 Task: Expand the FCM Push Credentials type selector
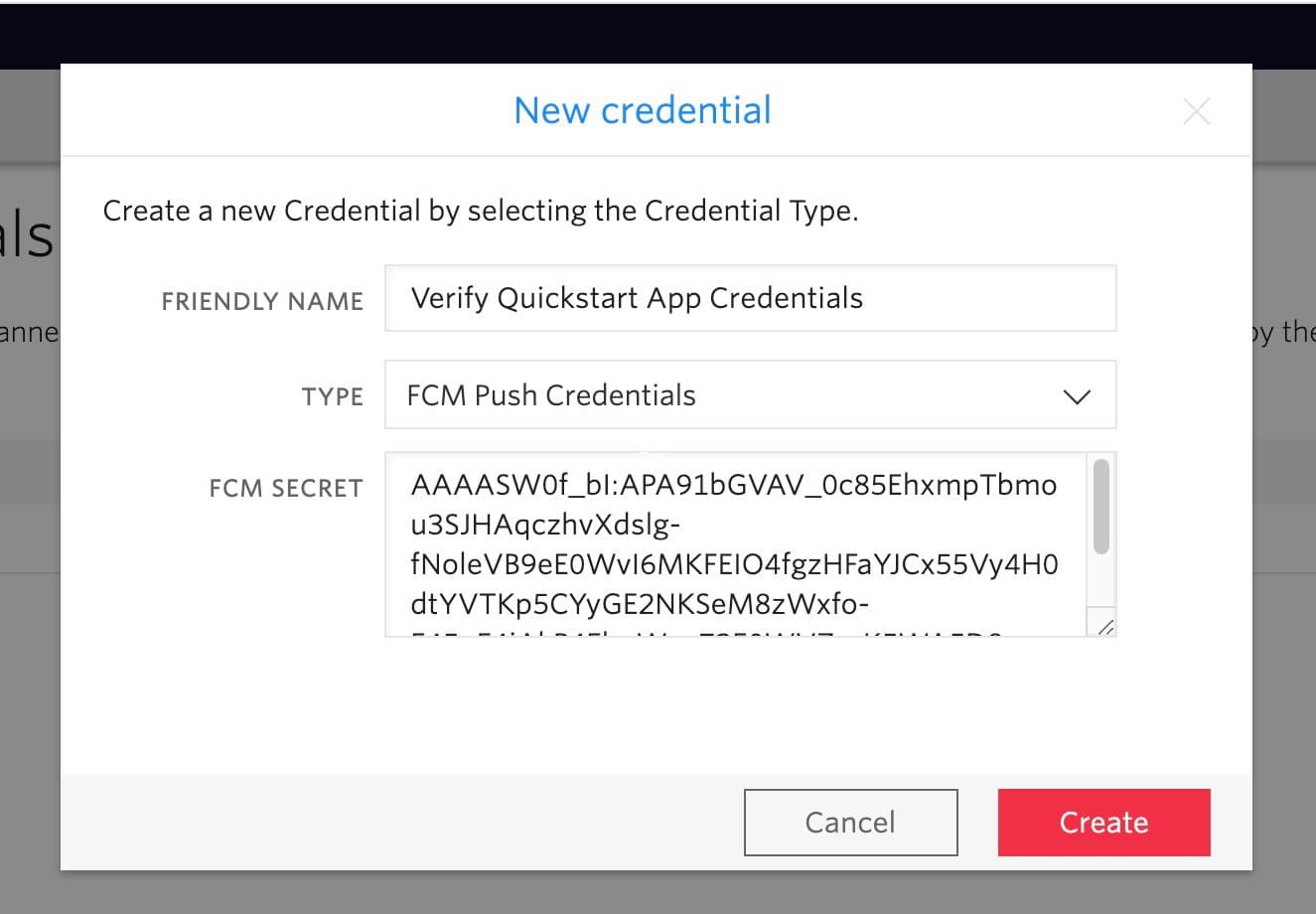[x=750, y=395]
